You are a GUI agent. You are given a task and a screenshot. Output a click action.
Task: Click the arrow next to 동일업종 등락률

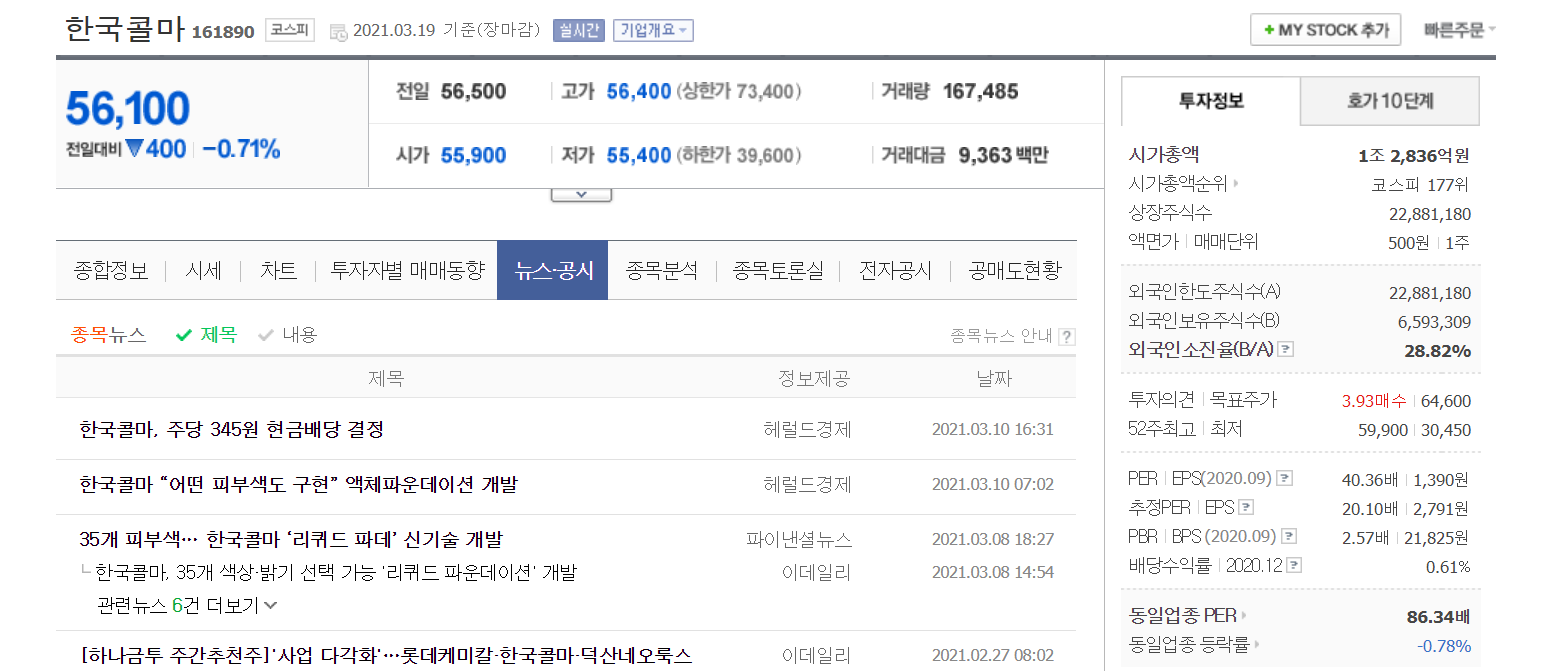[x=1256, y=645]
